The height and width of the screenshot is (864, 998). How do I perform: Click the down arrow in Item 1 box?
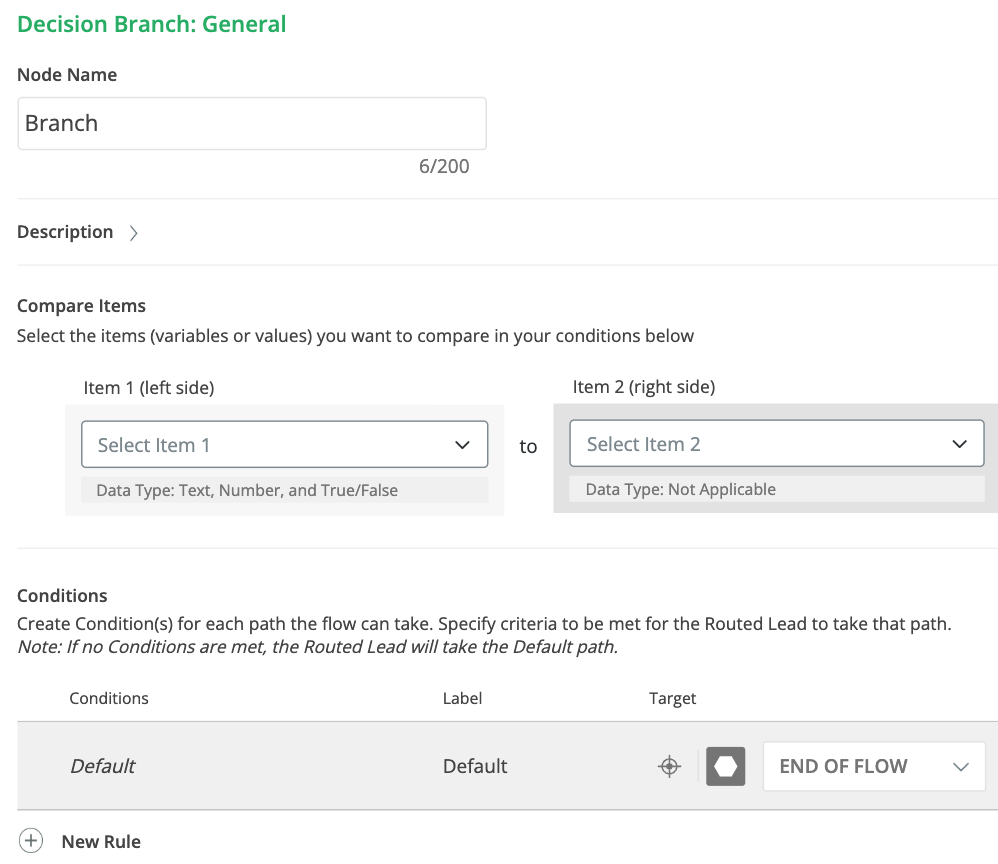[462, 445]
